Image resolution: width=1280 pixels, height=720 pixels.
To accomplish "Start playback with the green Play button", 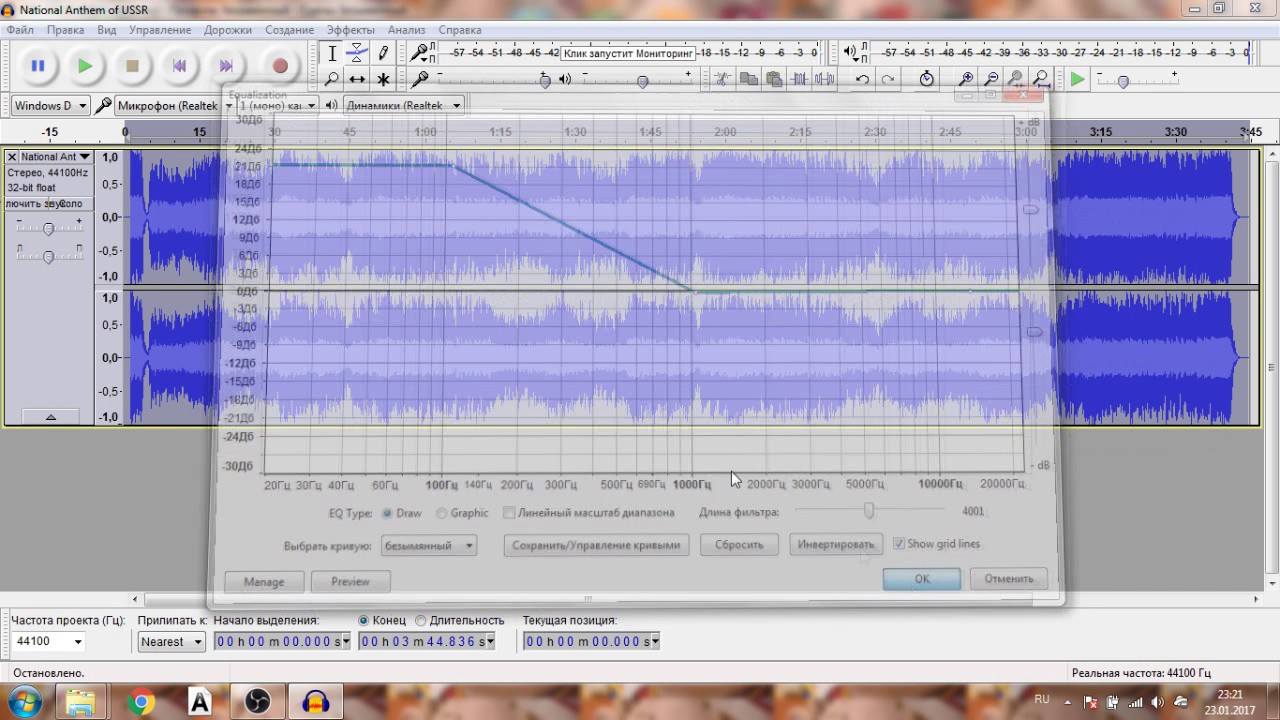I will pyautogui.click(x=85, y=66).
